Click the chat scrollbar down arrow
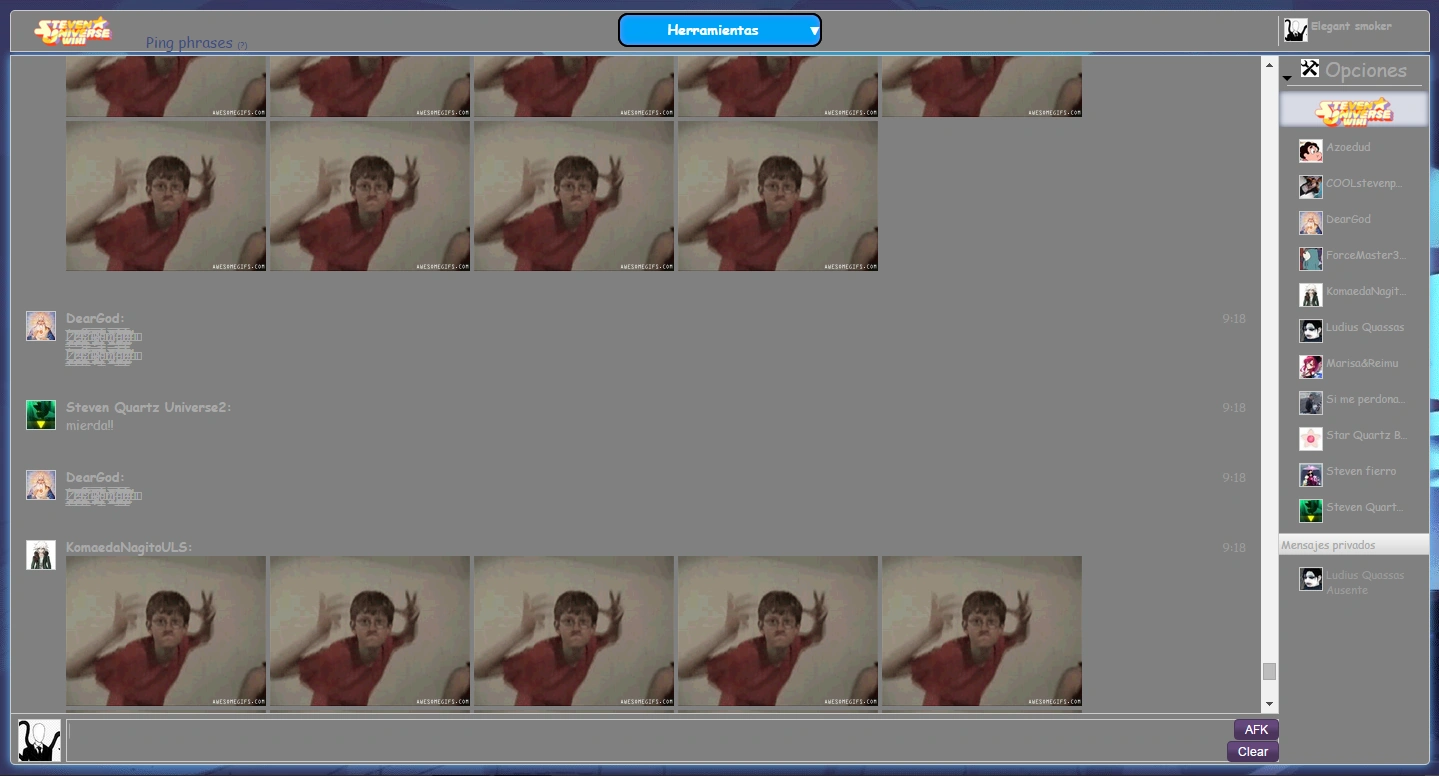 click(x=1269, y=705)
